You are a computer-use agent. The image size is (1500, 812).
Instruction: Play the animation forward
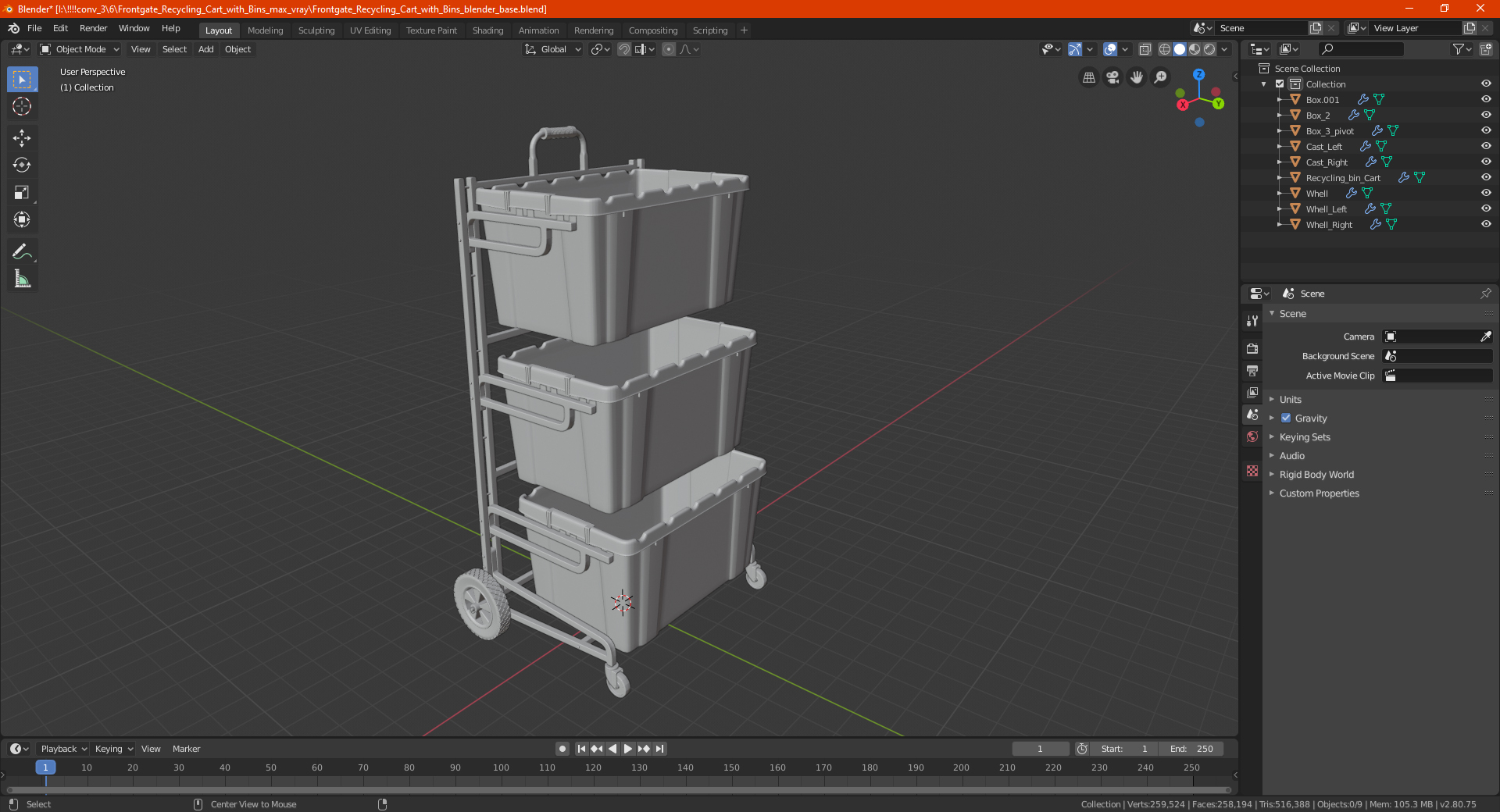tap(627, 749)
